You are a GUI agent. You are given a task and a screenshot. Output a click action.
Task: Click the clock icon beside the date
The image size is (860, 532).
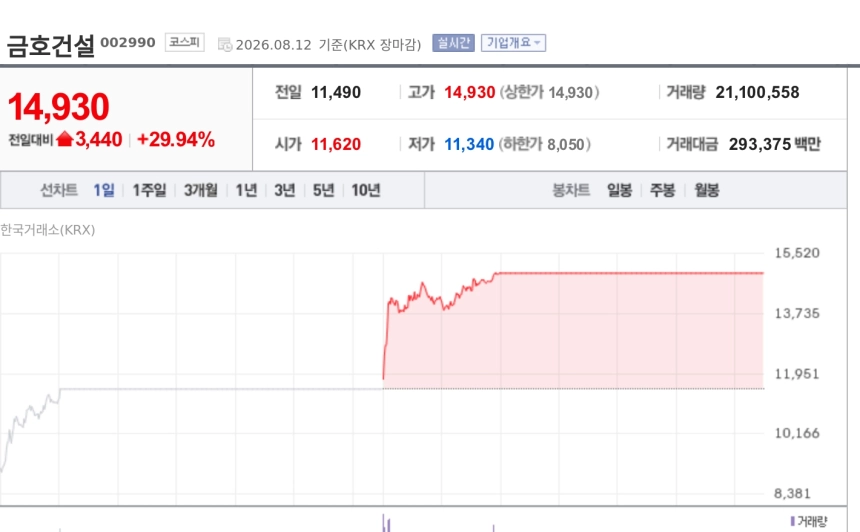pyautogui.click(x=225, y=45)
